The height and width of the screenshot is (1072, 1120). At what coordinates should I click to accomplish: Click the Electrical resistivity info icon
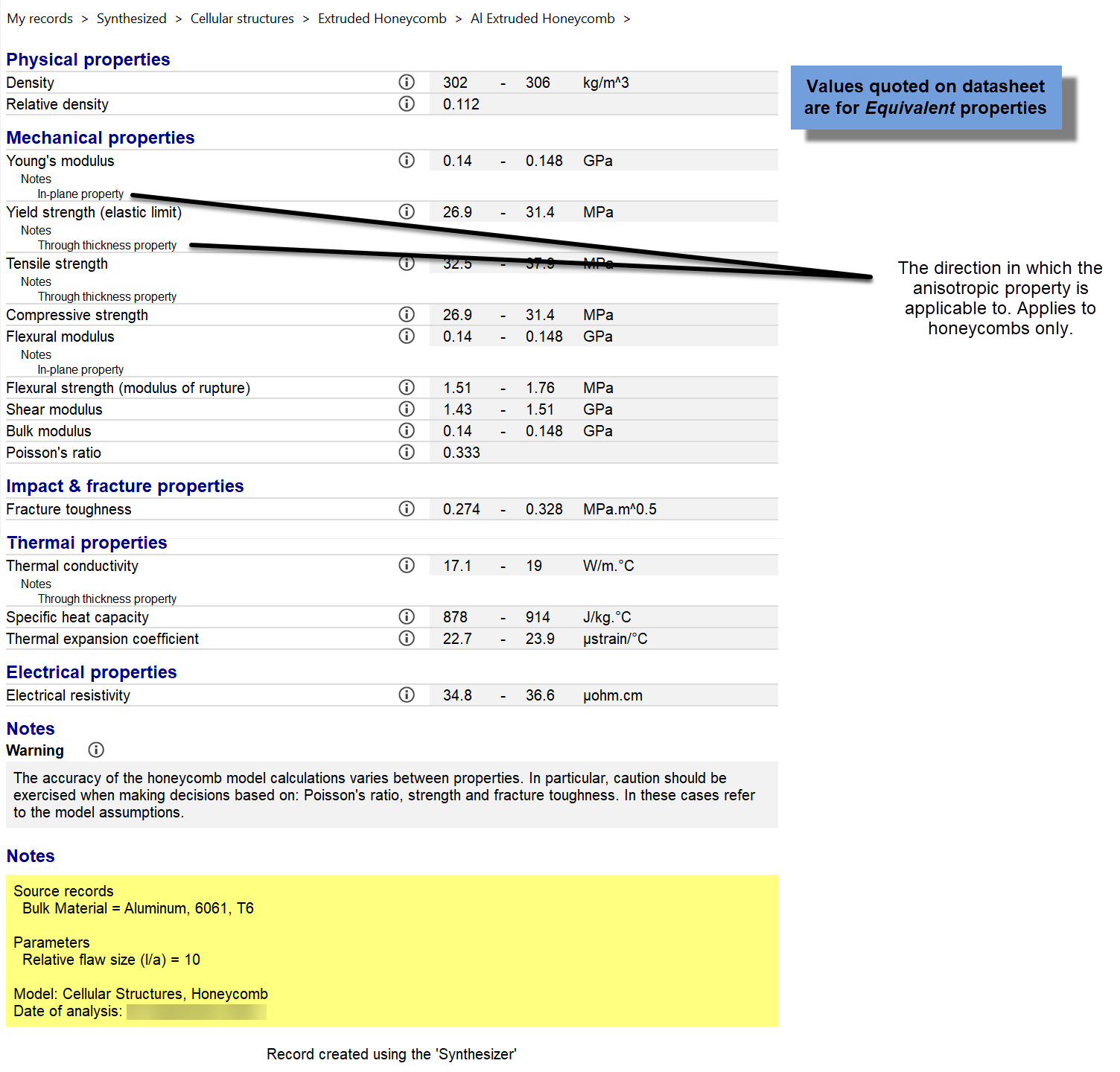[x=407, y=695]
